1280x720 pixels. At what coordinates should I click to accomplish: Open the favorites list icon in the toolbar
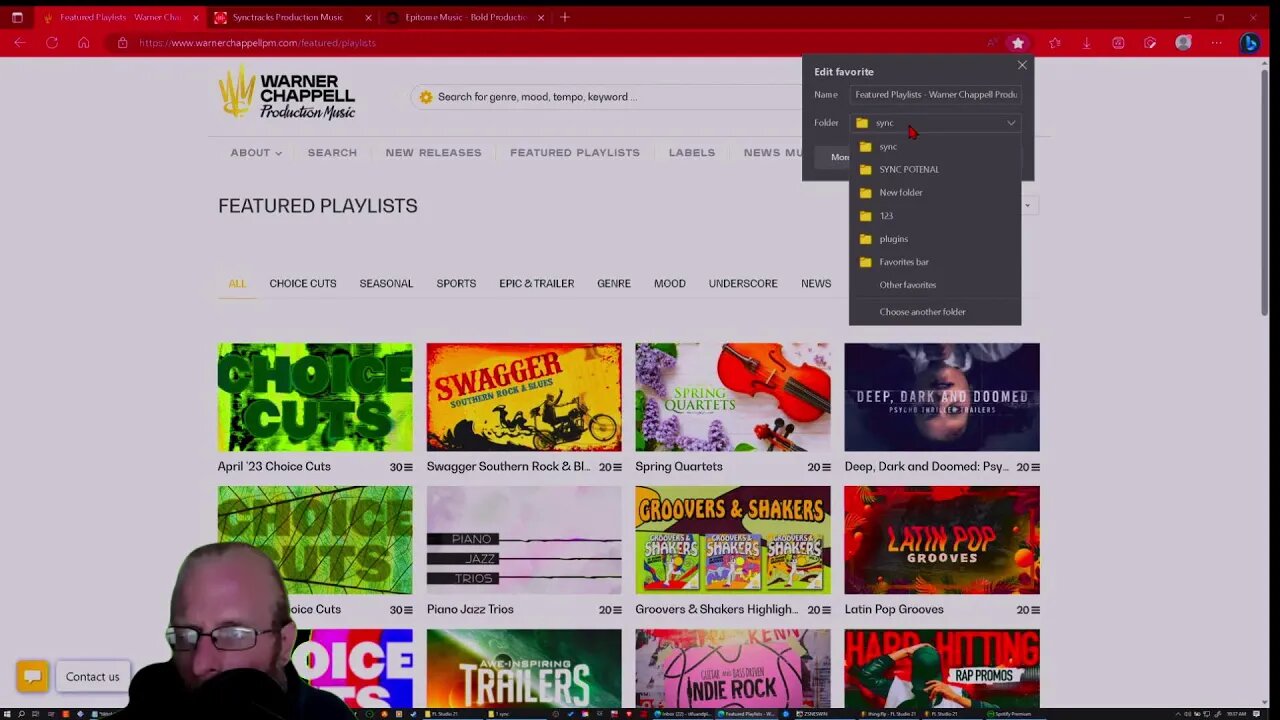[1054, 43]
